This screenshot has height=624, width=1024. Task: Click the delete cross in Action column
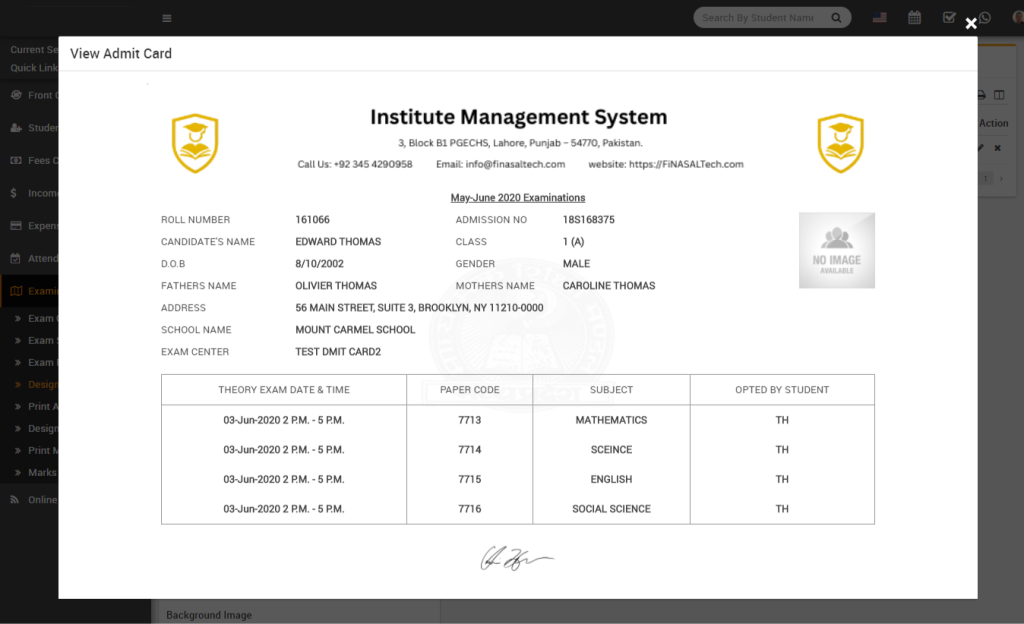[x=997, y=148]
